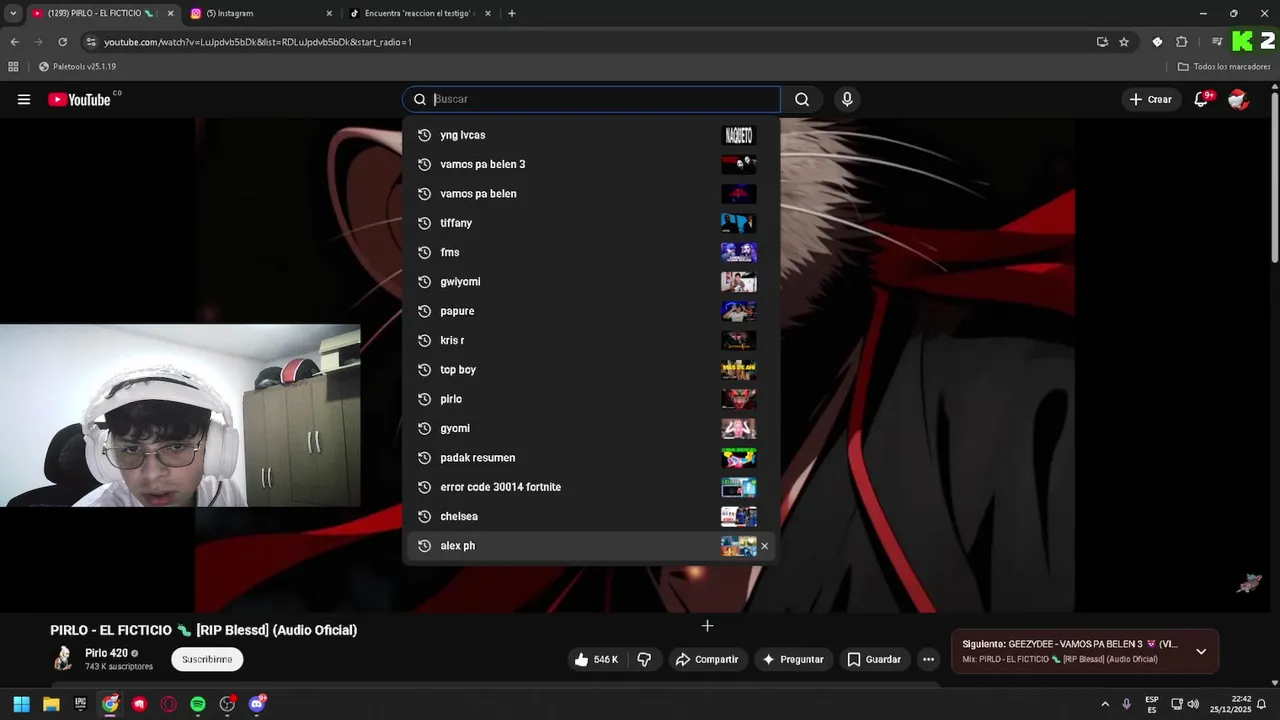The image size is (1280, 720).
Task: Open YouTube notifications bell
Action: click(x=1202, y=99)
